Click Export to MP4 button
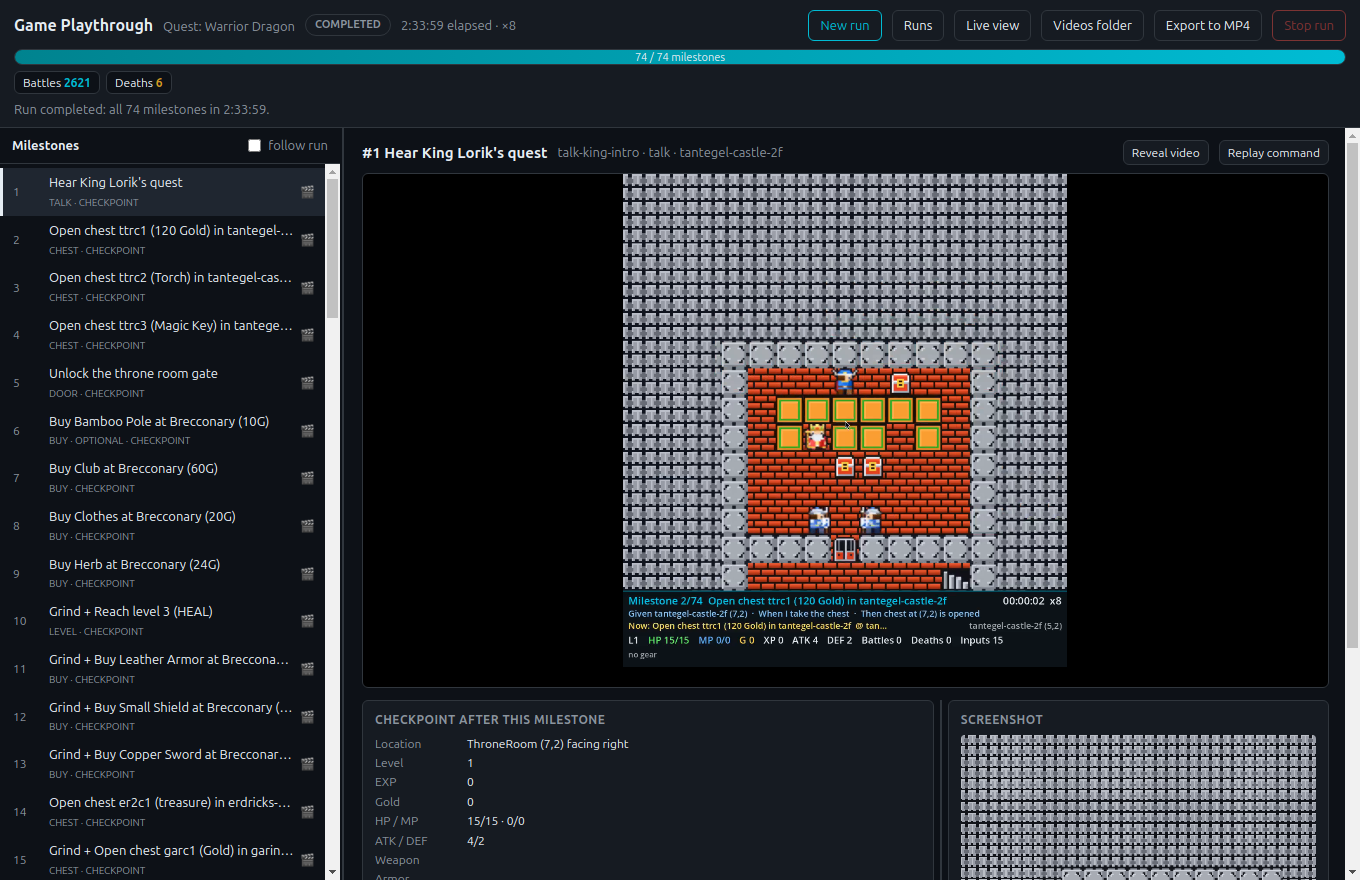The image size is (1360, 880). coord(1208,25)
